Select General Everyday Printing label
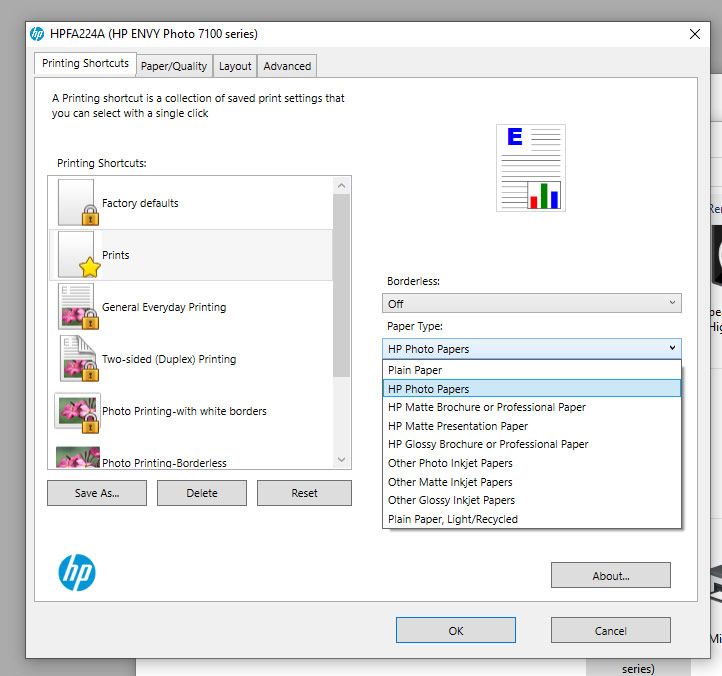Screen dimensions: 722x676 pos(164,307)
